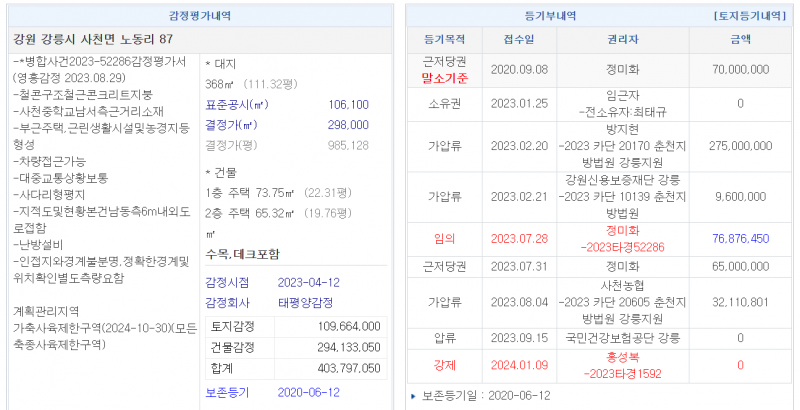Click the triangle bullet before 보존등기일
This screenshot has width=800, height=410.
tap(413, 397)
